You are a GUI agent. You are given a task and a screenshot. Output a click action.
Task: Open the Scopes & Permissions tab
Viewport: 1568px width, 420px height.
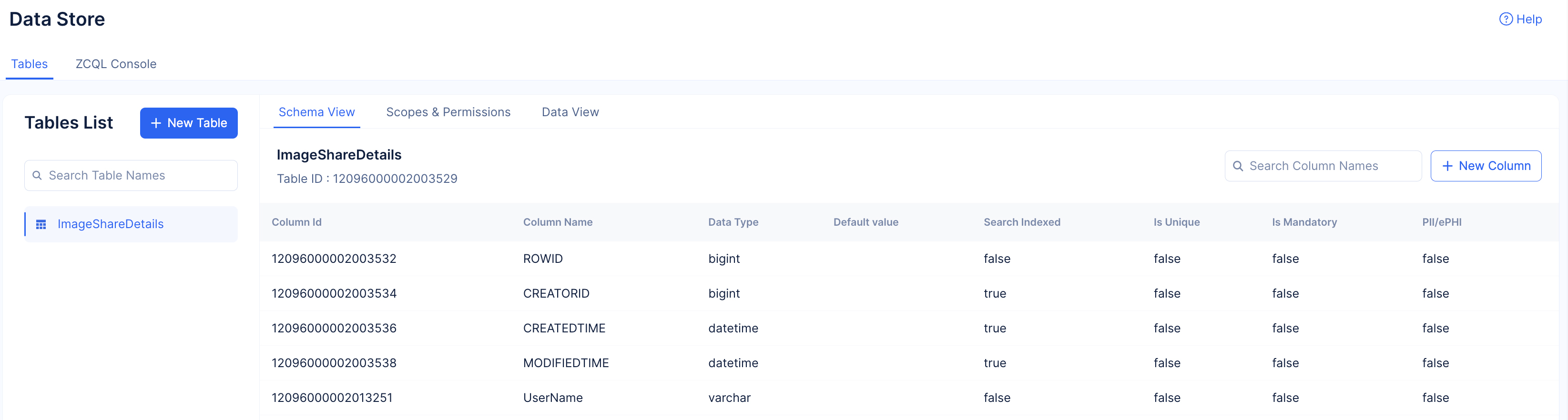[448, 112]
